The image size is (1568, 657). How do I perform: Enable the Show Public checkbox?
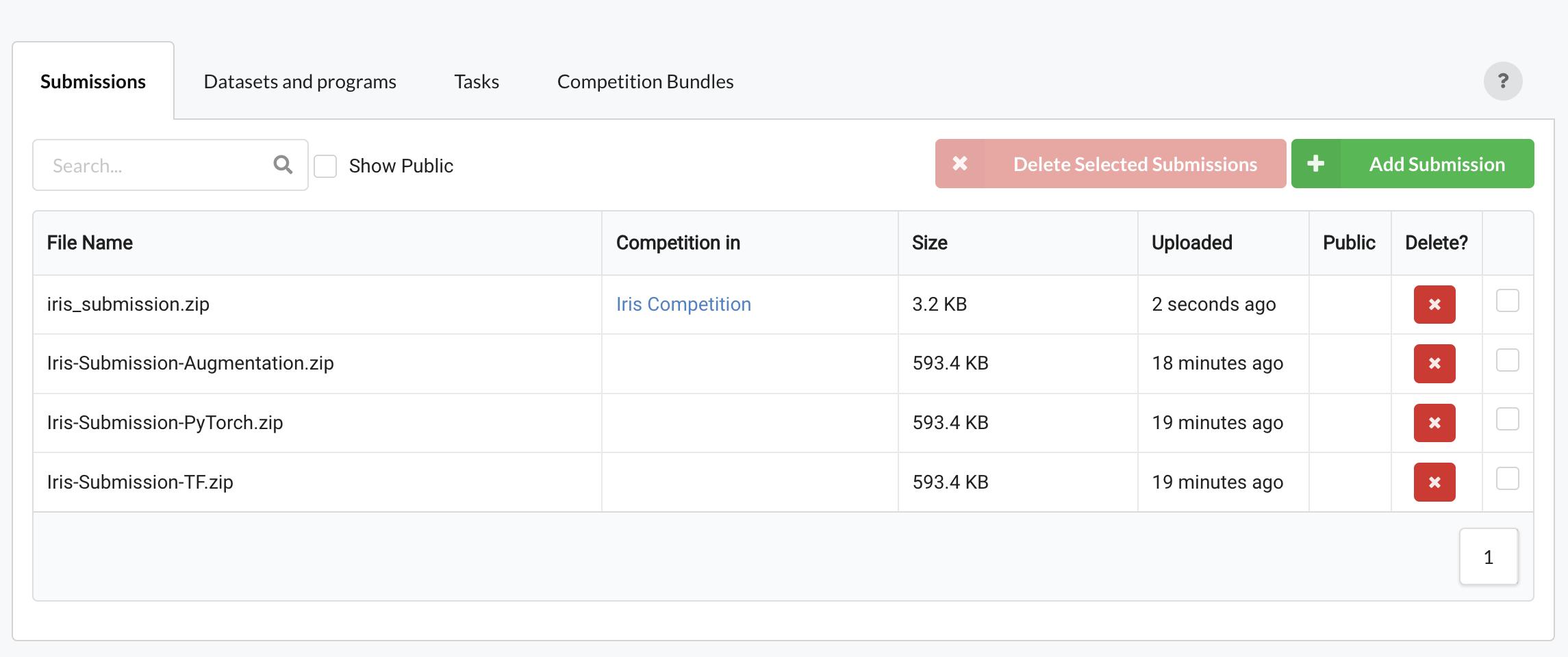click(x=325, y=166)
